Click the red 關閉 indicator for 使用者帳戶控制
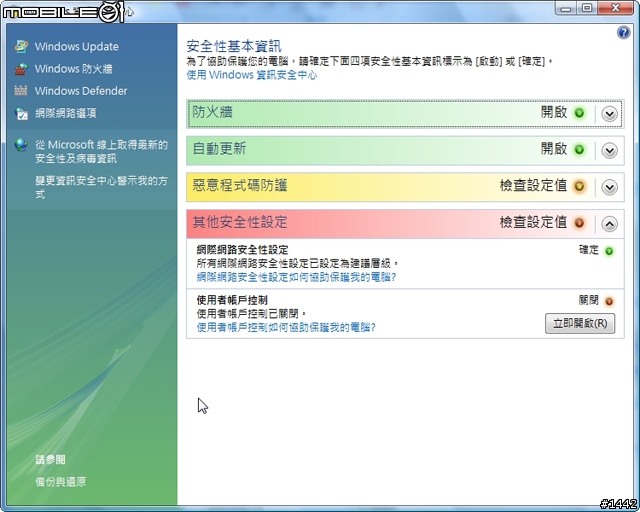Image resolution: width=640 pixels, height=512 pixels. 609,302
